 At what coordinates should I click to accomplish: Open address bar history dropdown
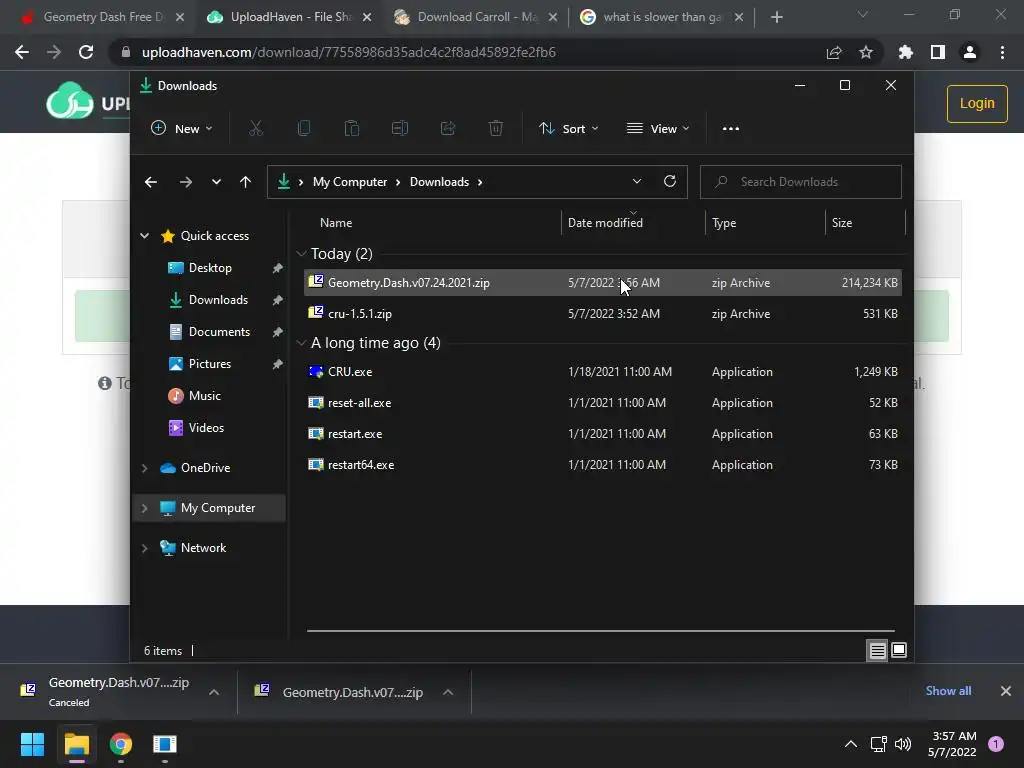[637, 182]
